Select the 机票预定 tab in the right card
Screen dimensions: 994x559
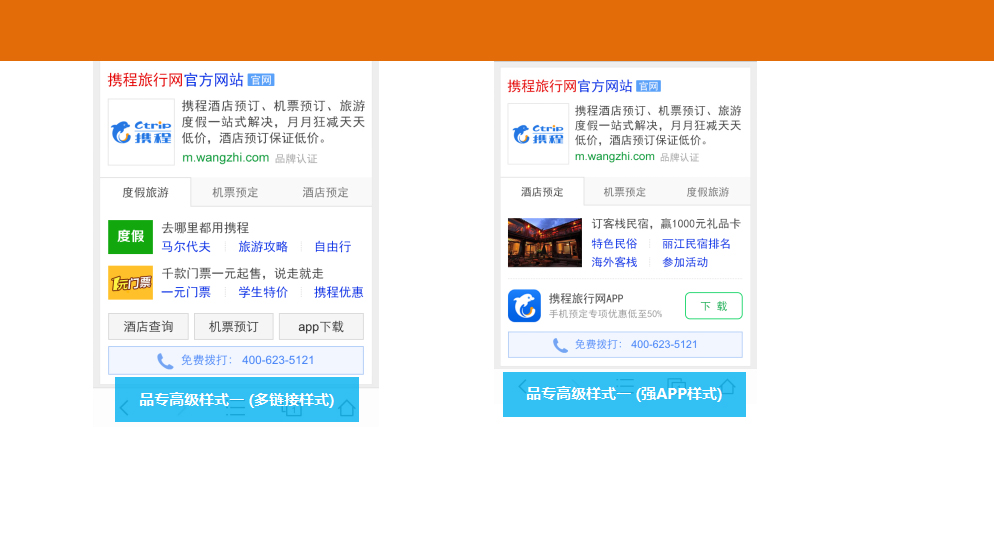[x=624, y=191]
